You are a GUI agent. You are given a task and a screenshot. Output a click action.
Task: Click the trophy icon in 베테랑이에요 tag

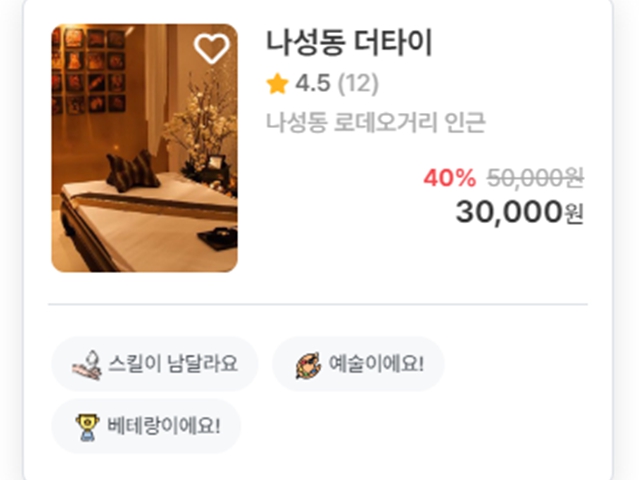click(87, 427)
